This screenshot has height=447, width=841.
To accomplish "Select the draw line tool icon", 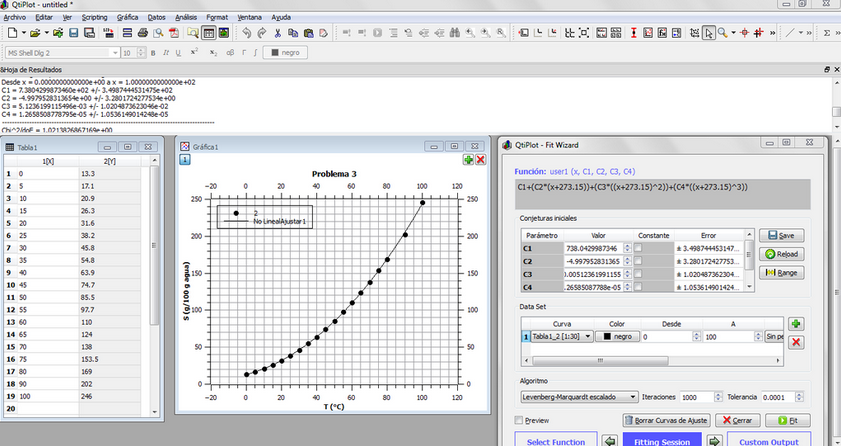I will pos(790,33).
